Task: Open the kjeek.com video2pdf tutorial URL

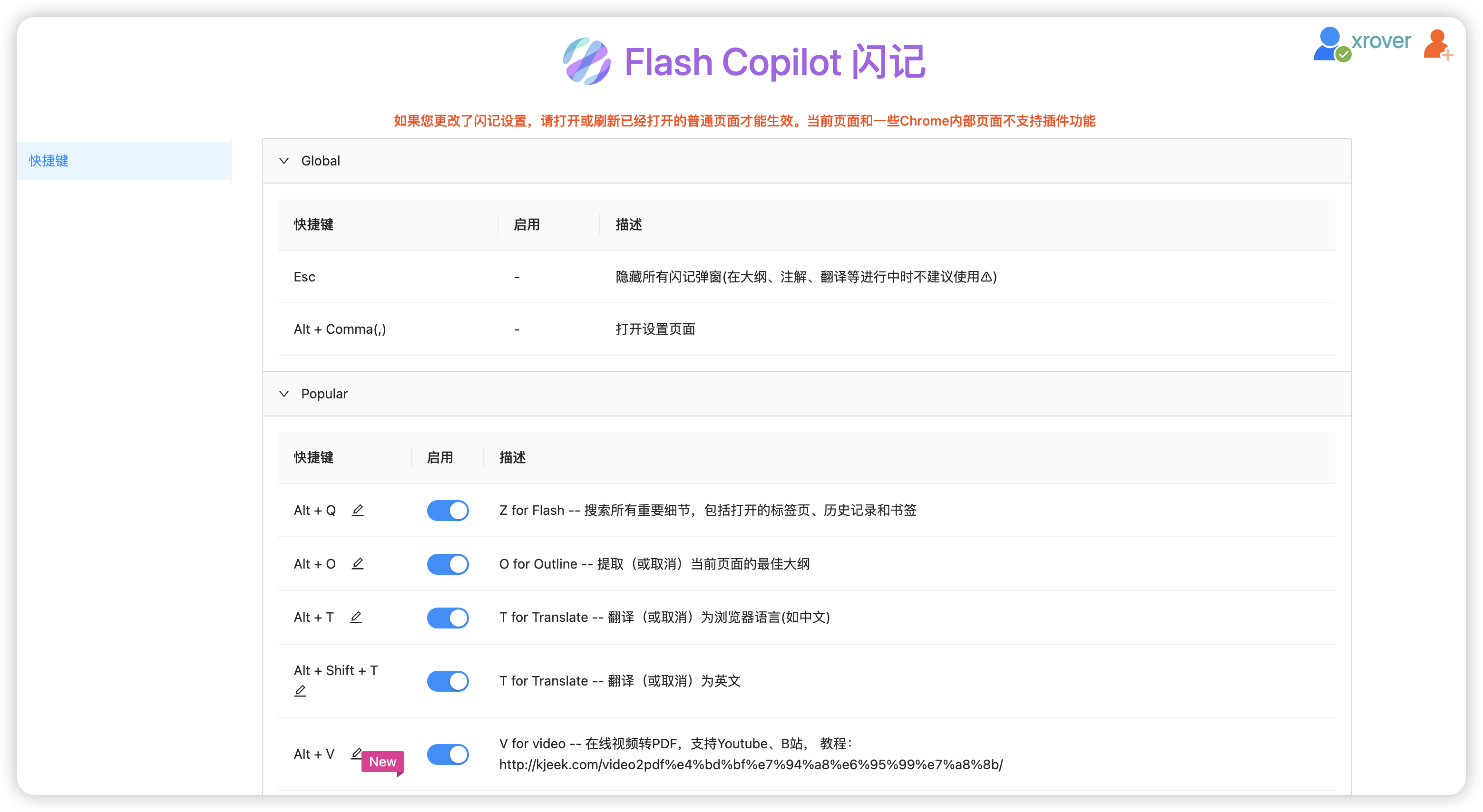Action: (x=751, y=764)
